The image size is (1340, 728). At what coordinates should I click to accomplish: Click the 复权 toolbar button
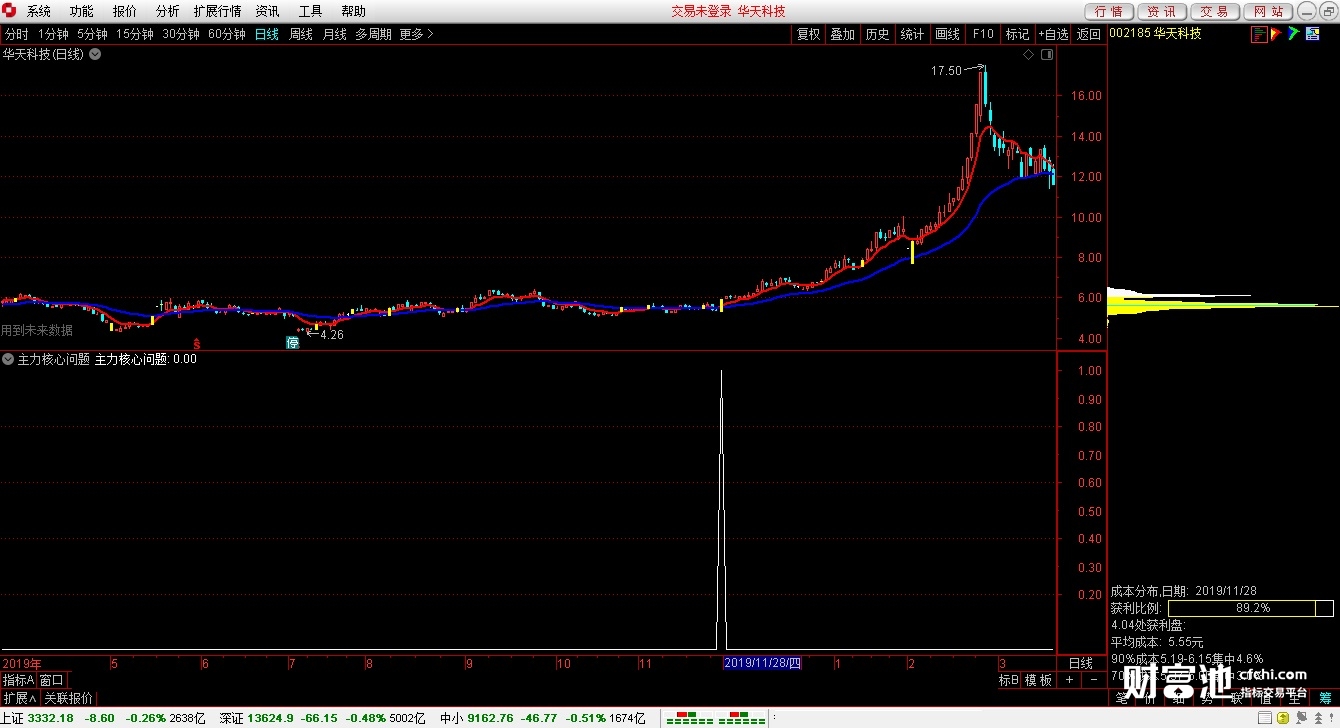pyautogui.click(x=808, y=34)
